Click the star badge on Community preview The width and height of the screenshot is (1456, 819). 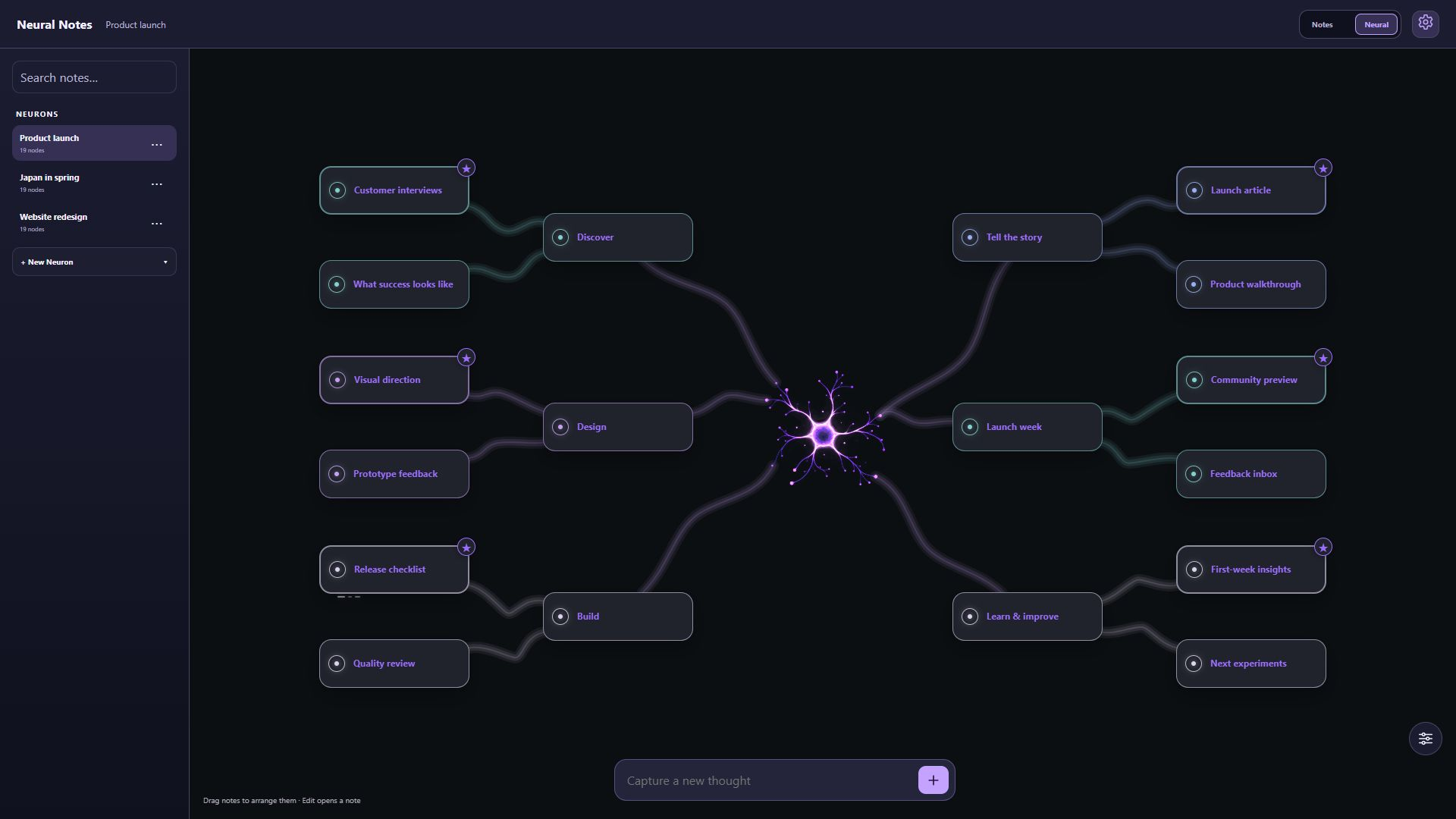(1323, 358)
